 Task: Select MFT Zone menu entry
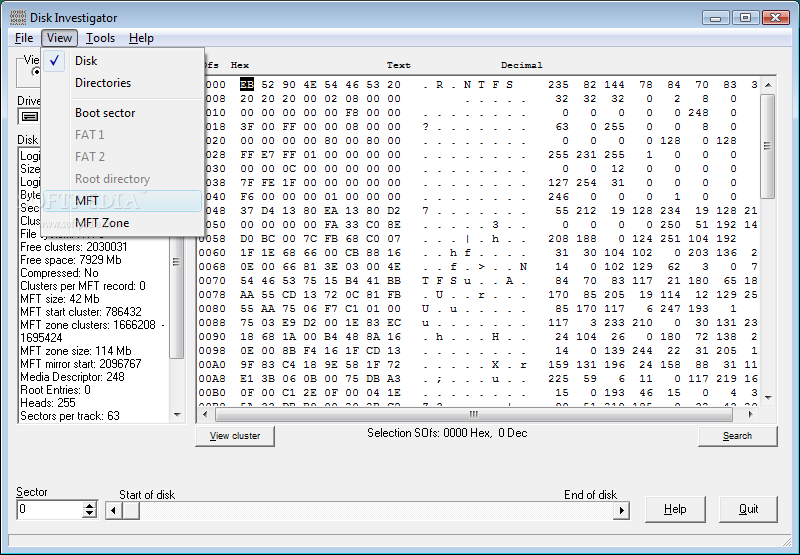[x=122, y=223]
